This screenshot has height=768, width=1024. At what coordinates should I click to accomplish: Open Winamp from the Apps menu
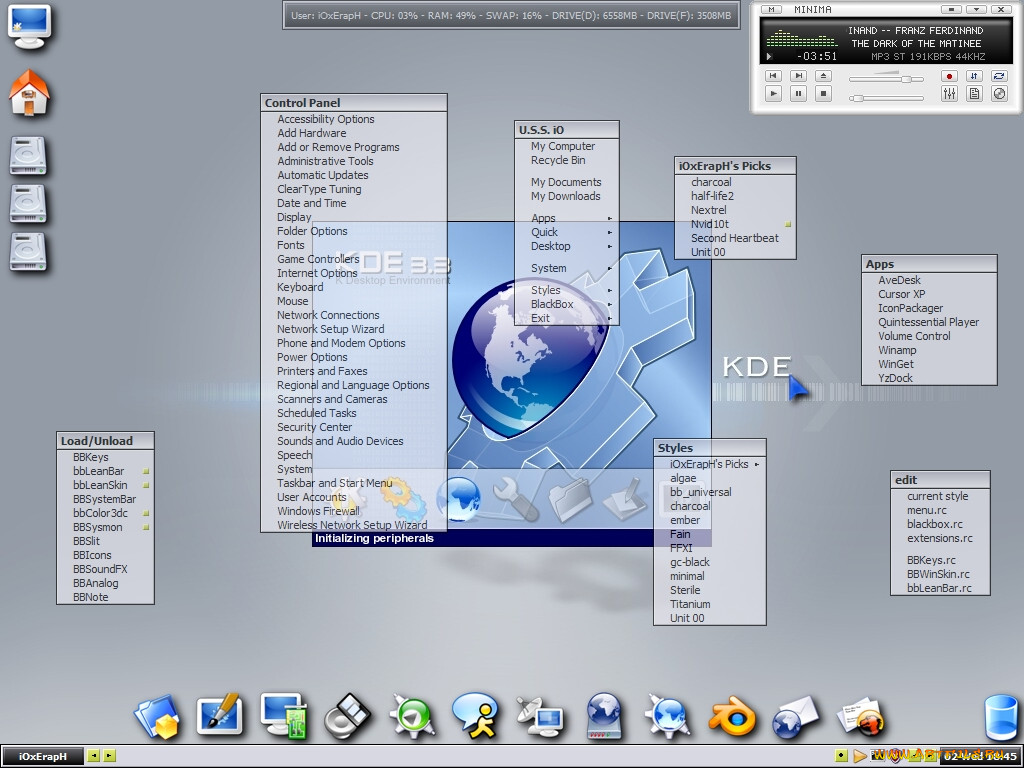(x=929, y=350)
